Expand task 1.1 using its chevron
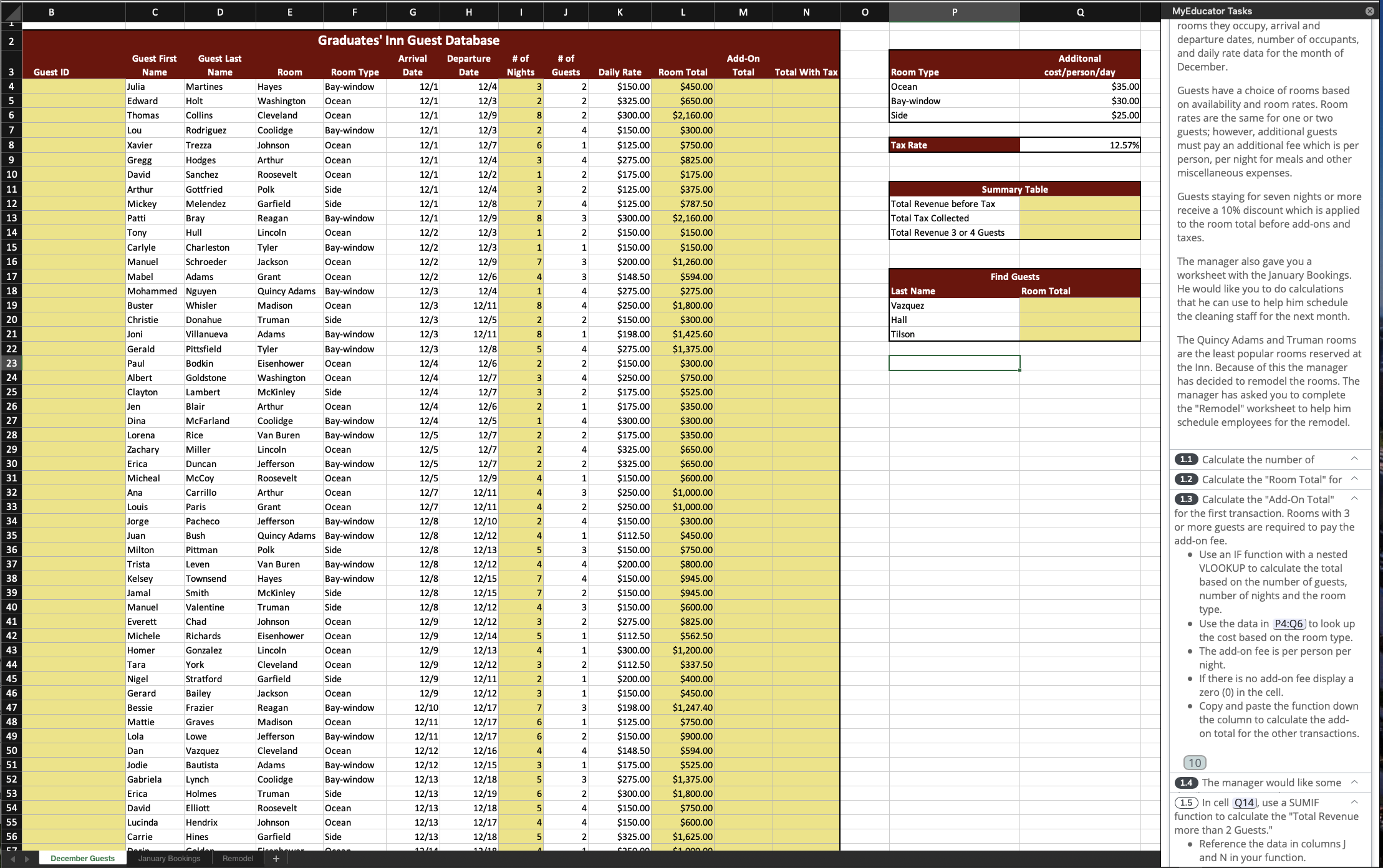 [1354, 459]
